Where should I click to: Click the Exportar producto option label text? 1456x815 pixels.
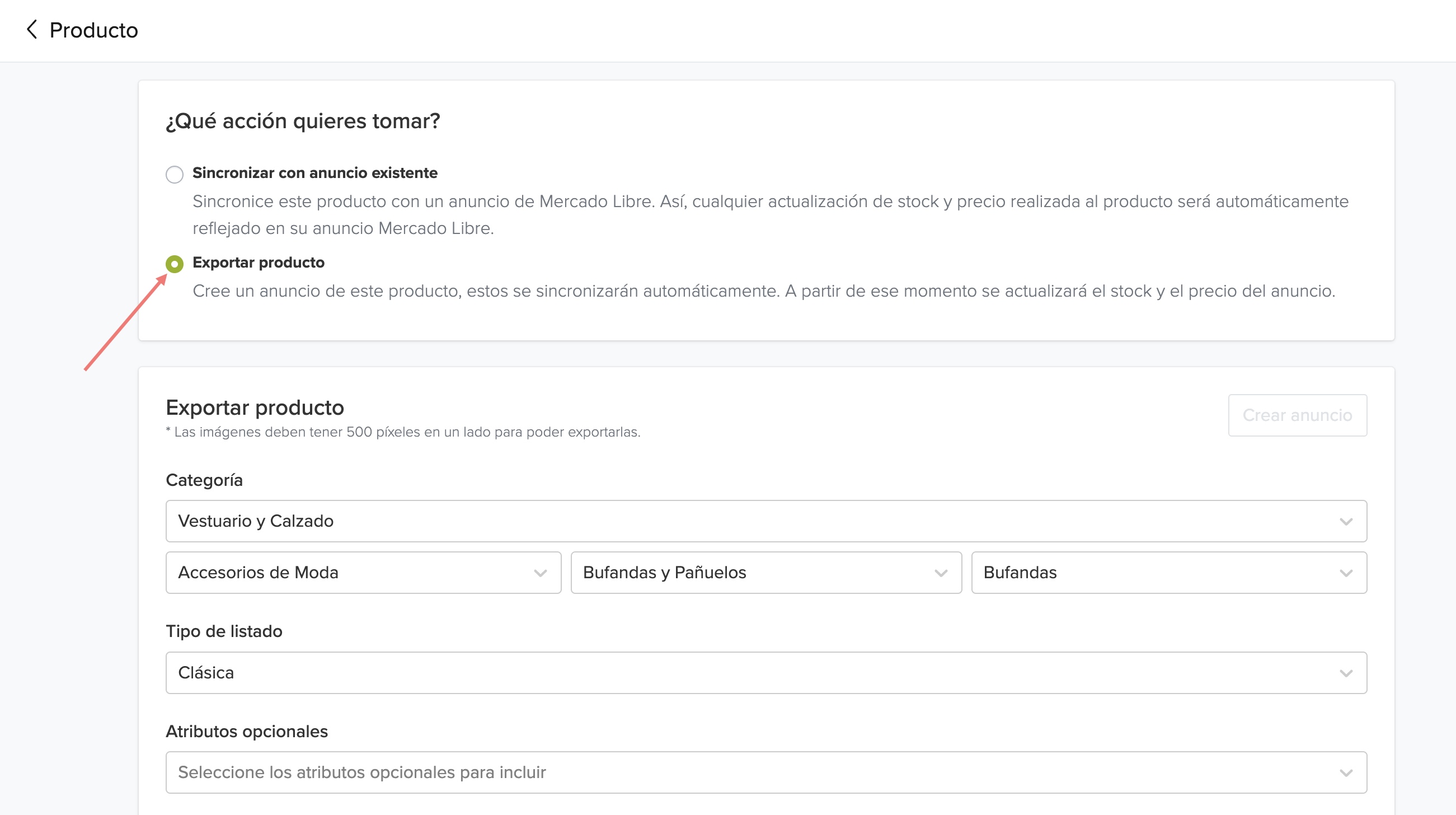259,263
